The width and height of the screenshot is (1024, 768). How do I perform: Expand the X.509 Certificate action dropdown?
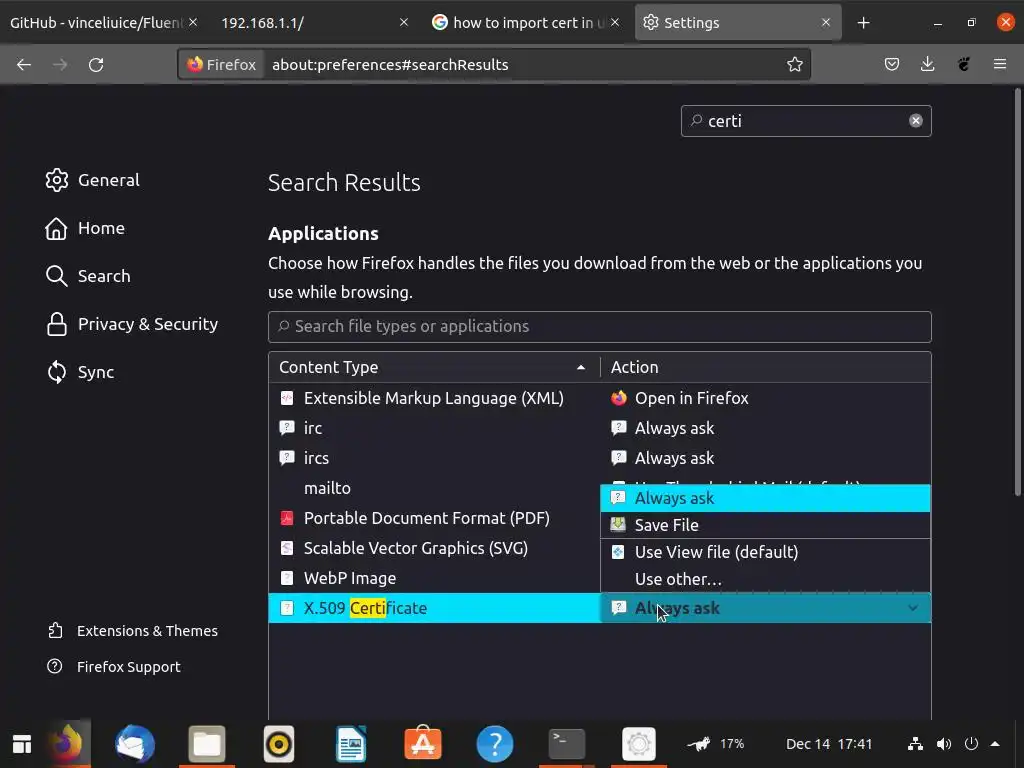click(912, 608)
